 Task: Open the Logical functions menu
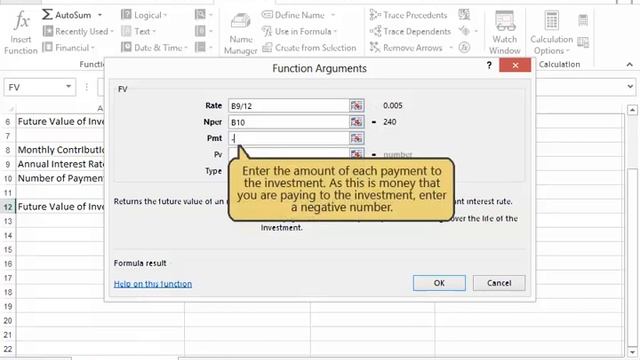coord(144,15)
